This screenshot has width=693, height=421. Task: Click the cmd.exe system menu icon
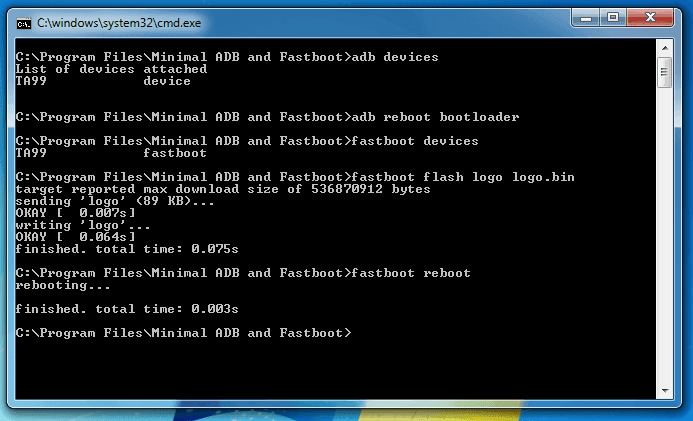click(23, 23)
